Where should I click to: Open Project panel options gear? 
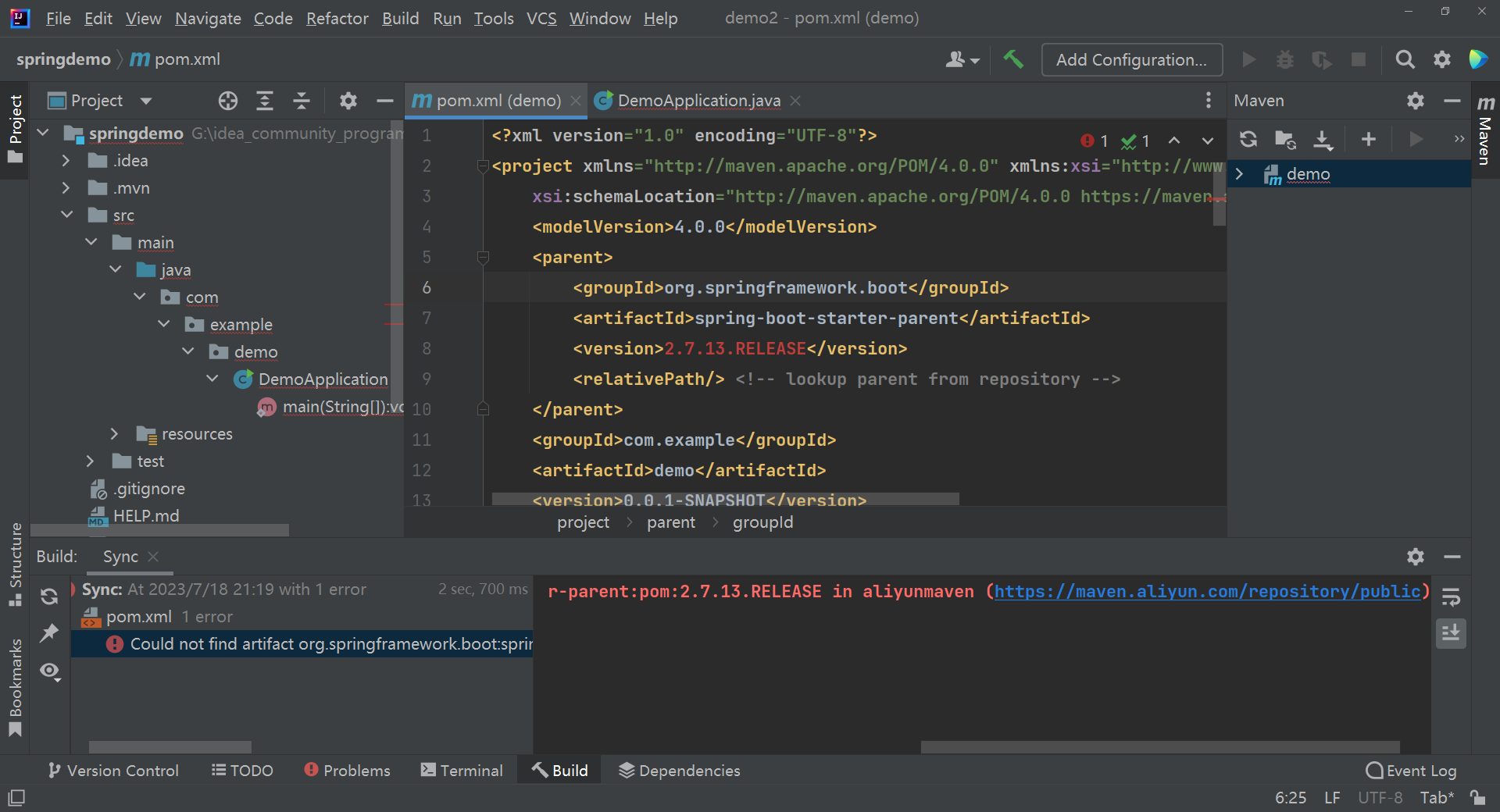point(348,101)
